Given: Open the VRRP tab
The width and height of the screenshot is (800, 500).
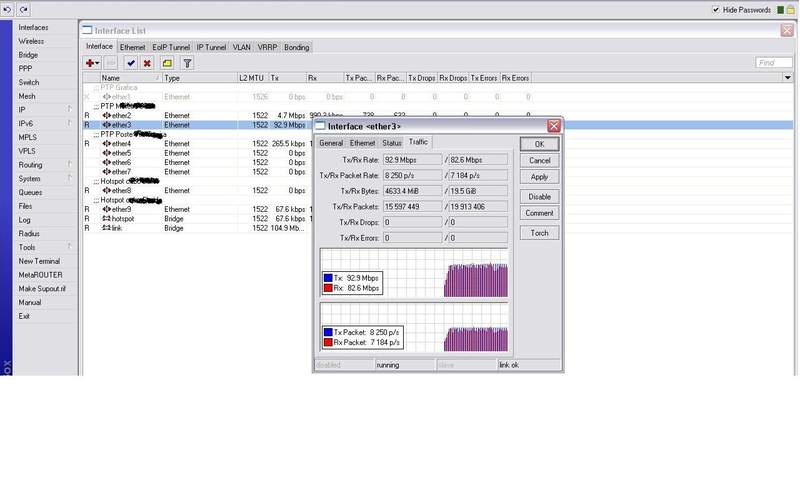Looking at the screenshot, I should [x=267, y=47].
